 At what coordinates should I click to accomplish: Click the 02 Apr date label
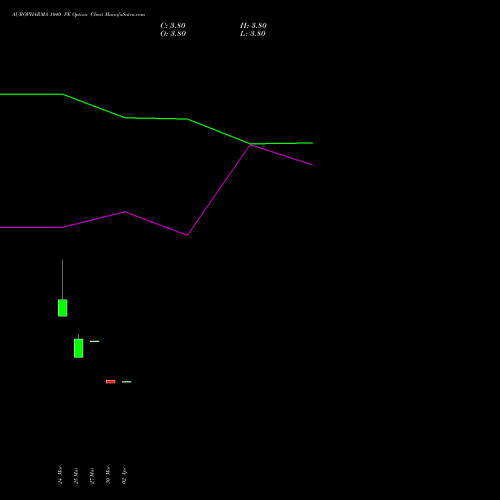124,475
